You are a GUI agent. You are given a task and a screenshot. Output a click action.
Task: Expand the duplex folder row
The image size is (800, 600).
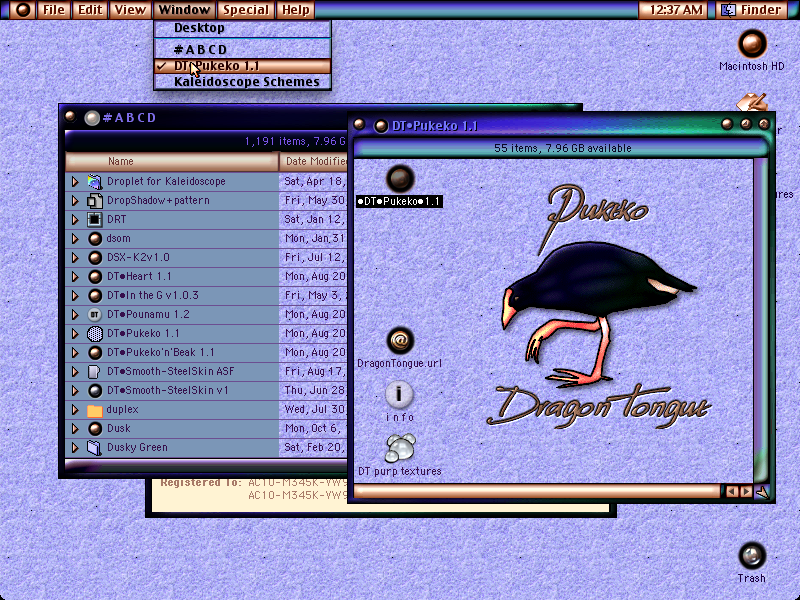75,409
